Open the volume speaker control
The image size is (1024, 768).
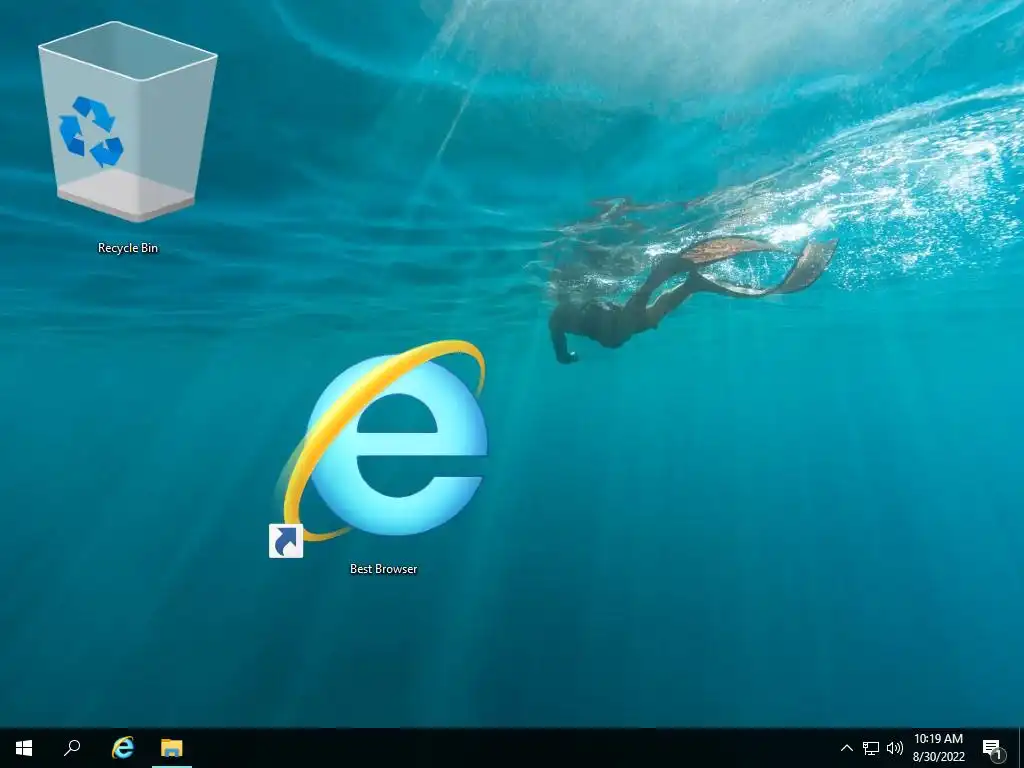(895, 748)
